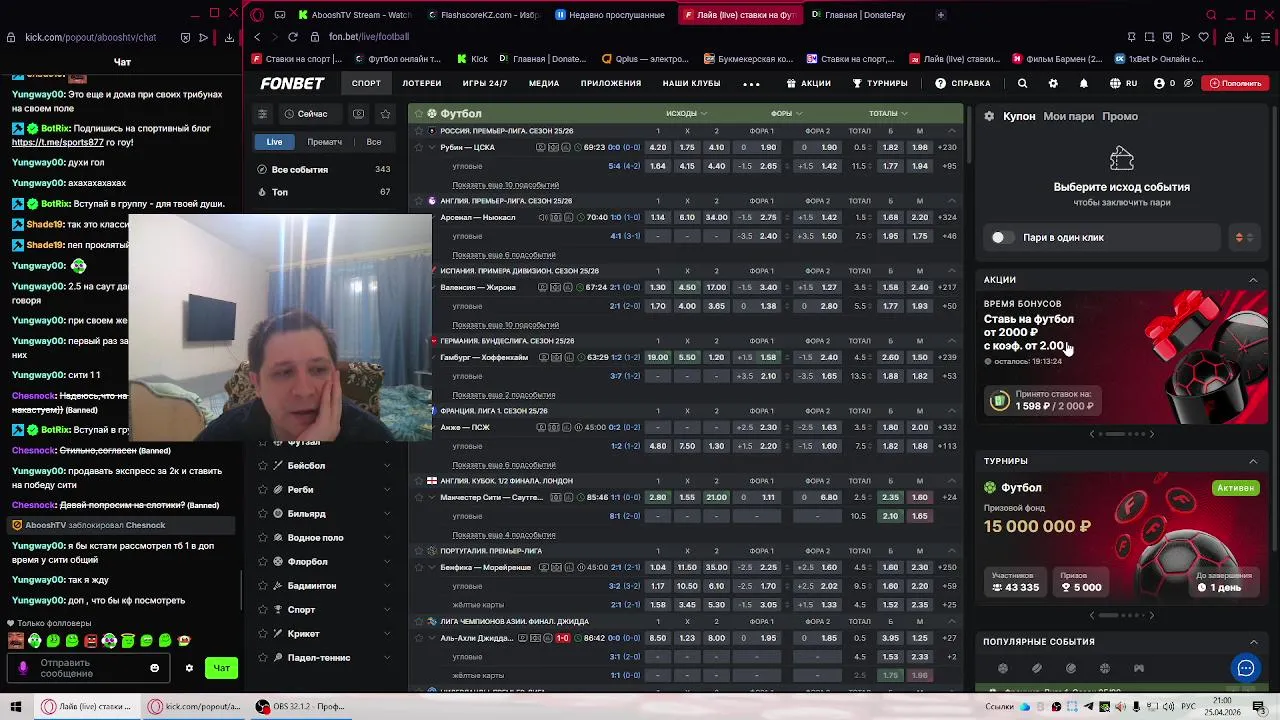Open the Тоталы dropdown in Футбол header
1280x720 pixels.
(888, 114)
